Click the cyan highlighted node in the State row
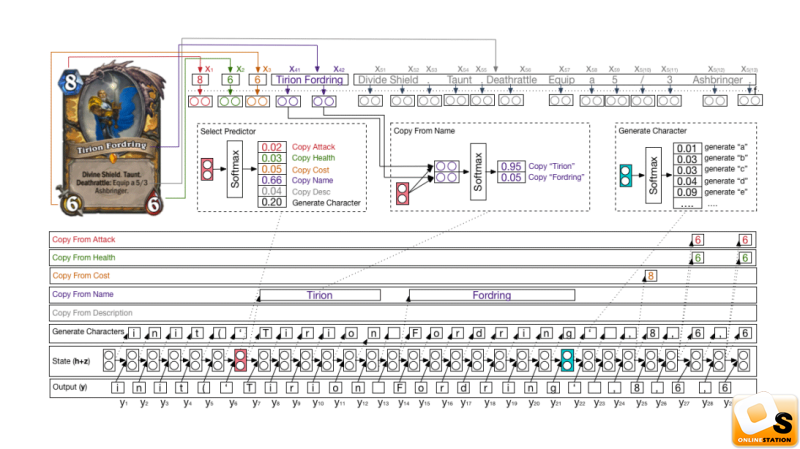 (x=567, y=360)
